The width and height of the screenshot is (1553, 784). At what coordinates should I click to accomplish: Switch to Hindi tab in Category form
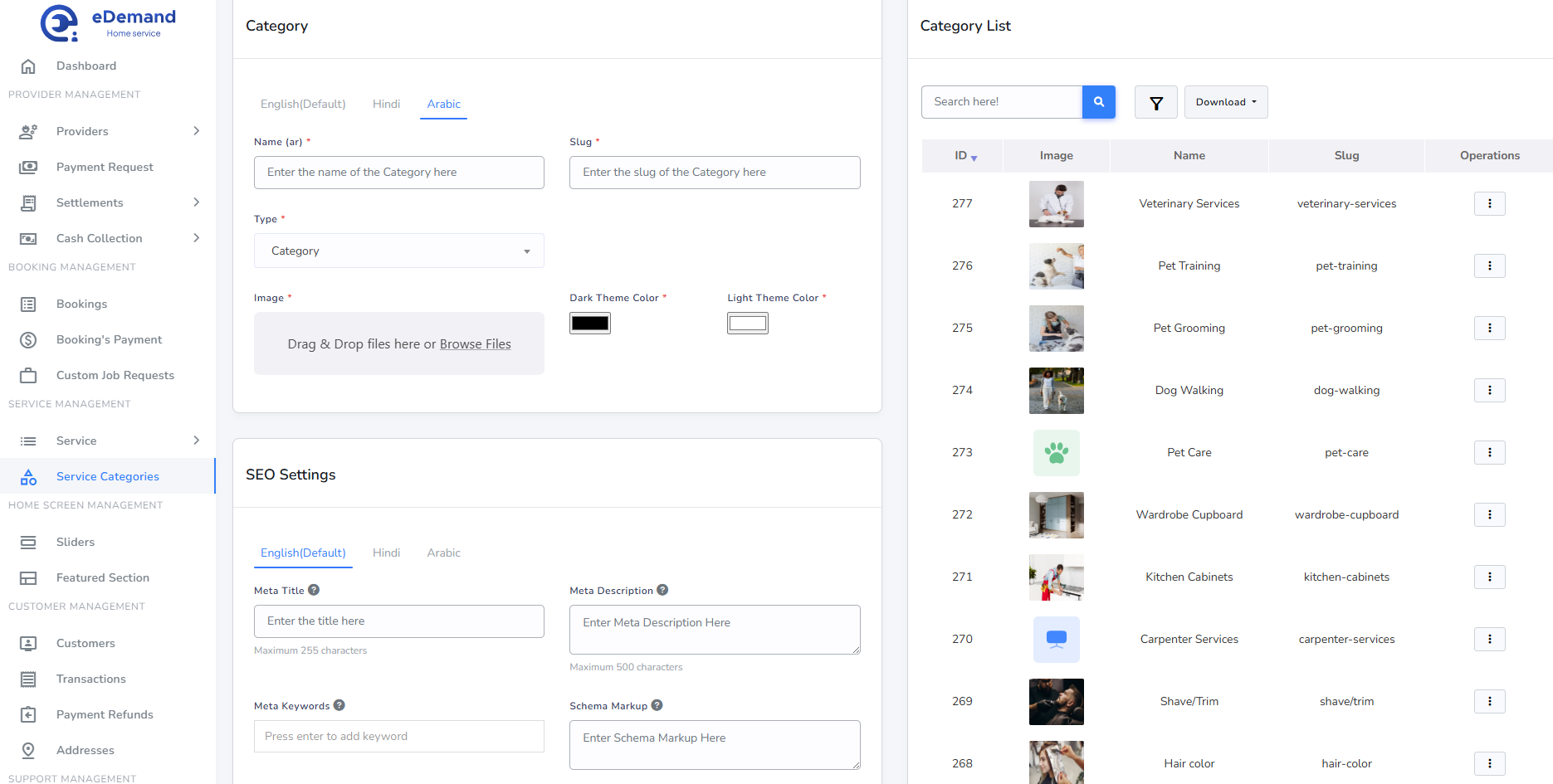[x=386, y=105]
